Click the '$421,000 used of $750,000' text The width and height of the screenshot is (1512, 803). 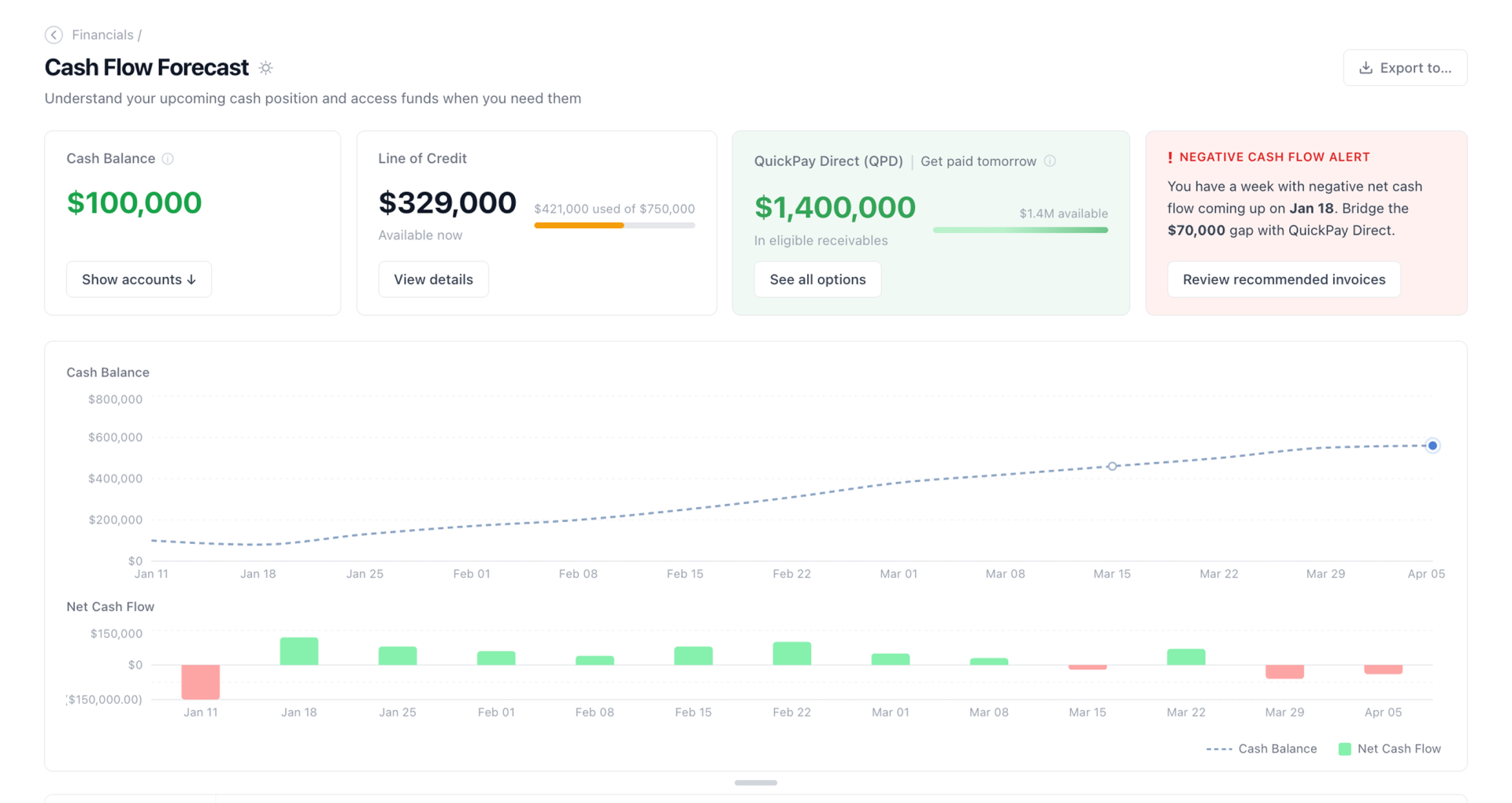[x=614, y=209]
